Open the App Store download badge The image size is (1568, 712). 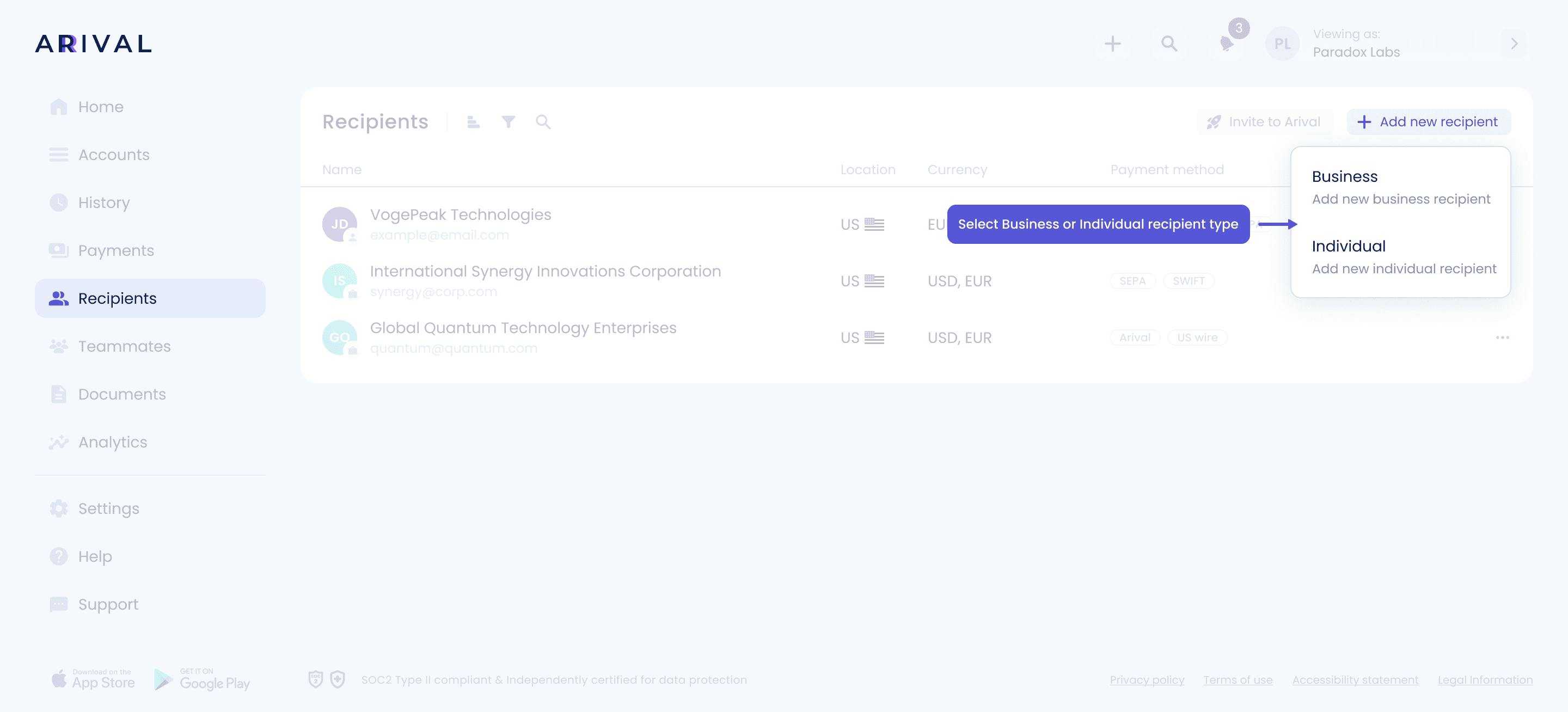point(94,679)
